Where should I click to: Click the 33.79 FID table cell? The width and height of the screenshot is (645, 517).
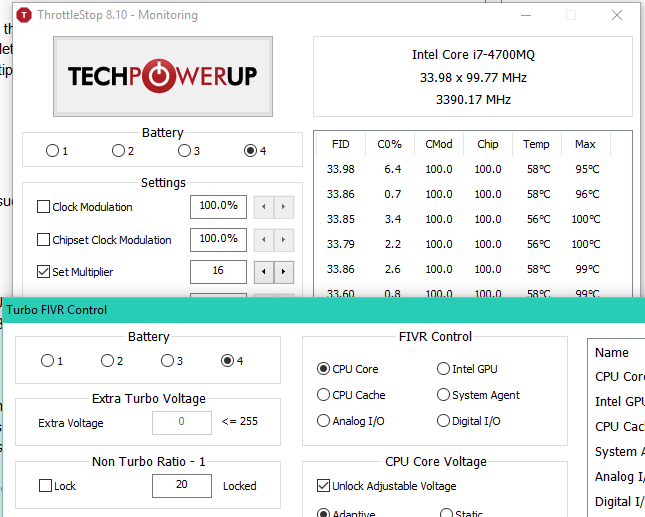[x=341, y=244]
